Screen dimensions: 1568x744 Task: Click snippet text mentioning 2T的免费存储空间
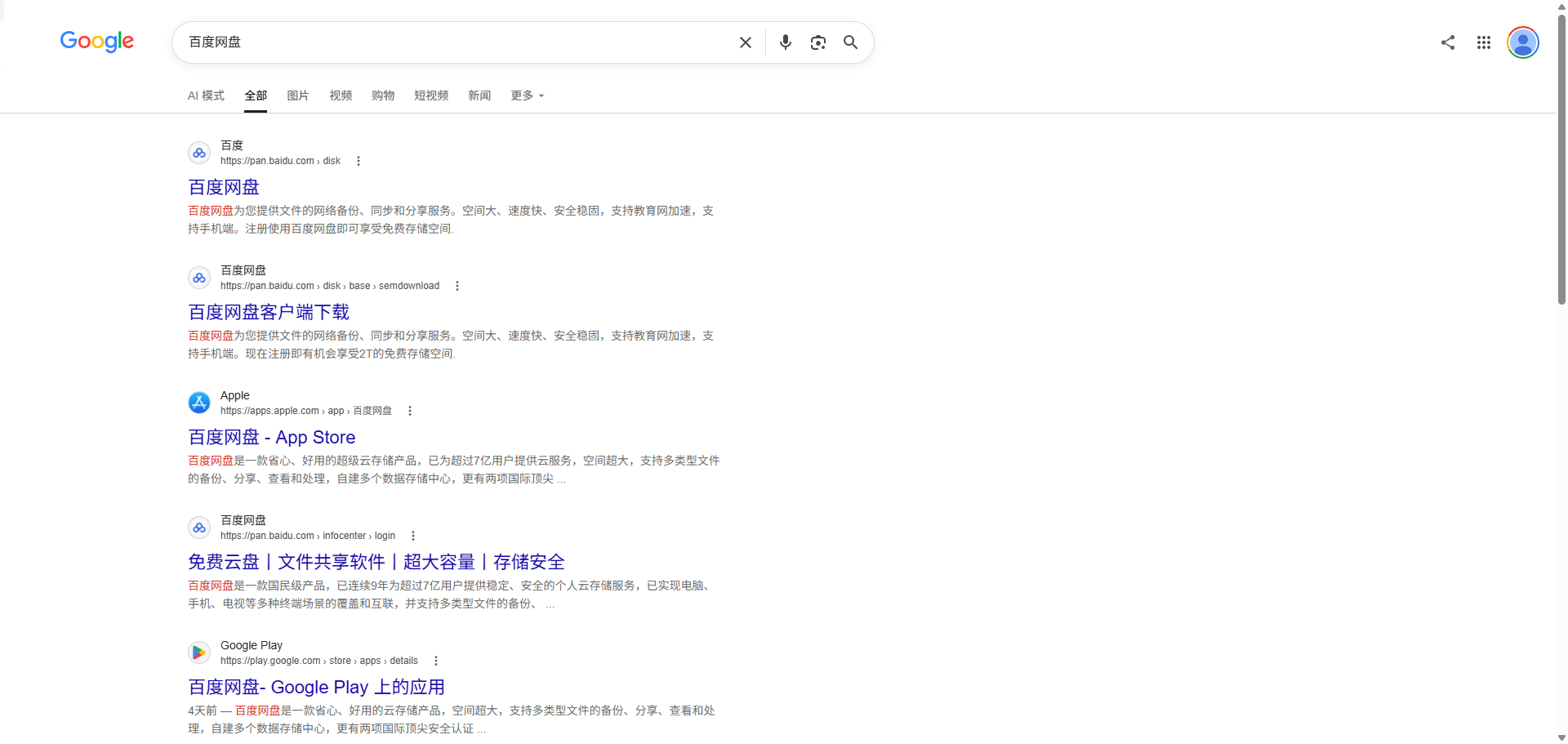coord(451,345)
